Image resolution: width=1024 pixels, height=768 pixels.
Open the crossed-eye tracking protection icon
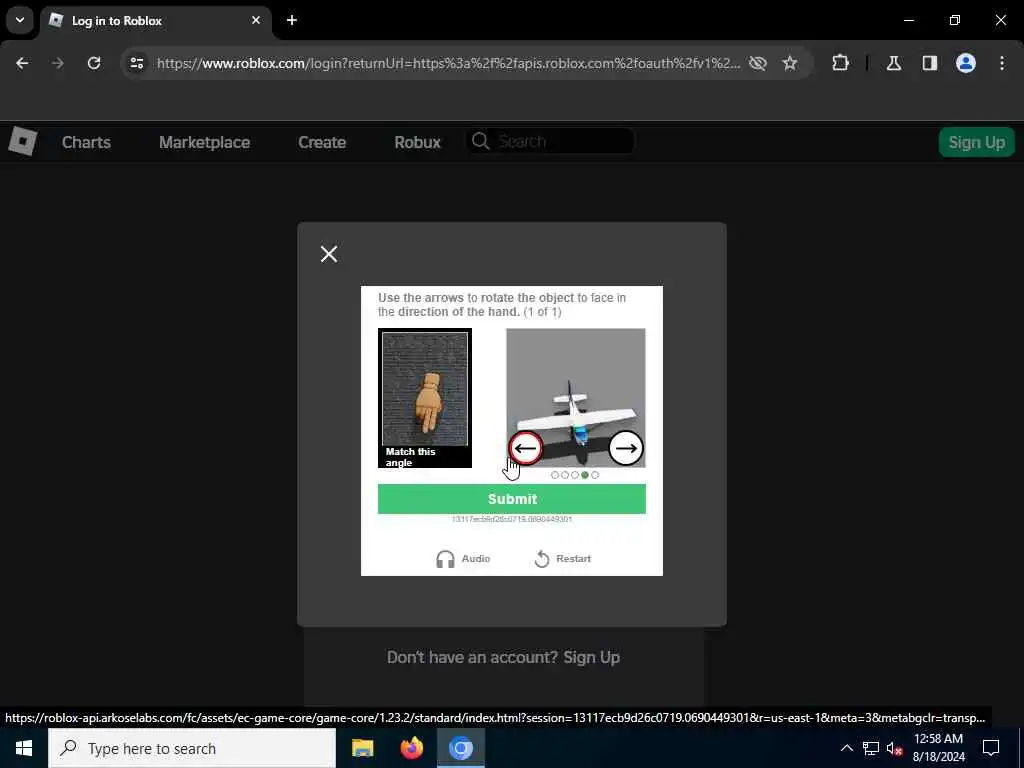coord(758,63)
